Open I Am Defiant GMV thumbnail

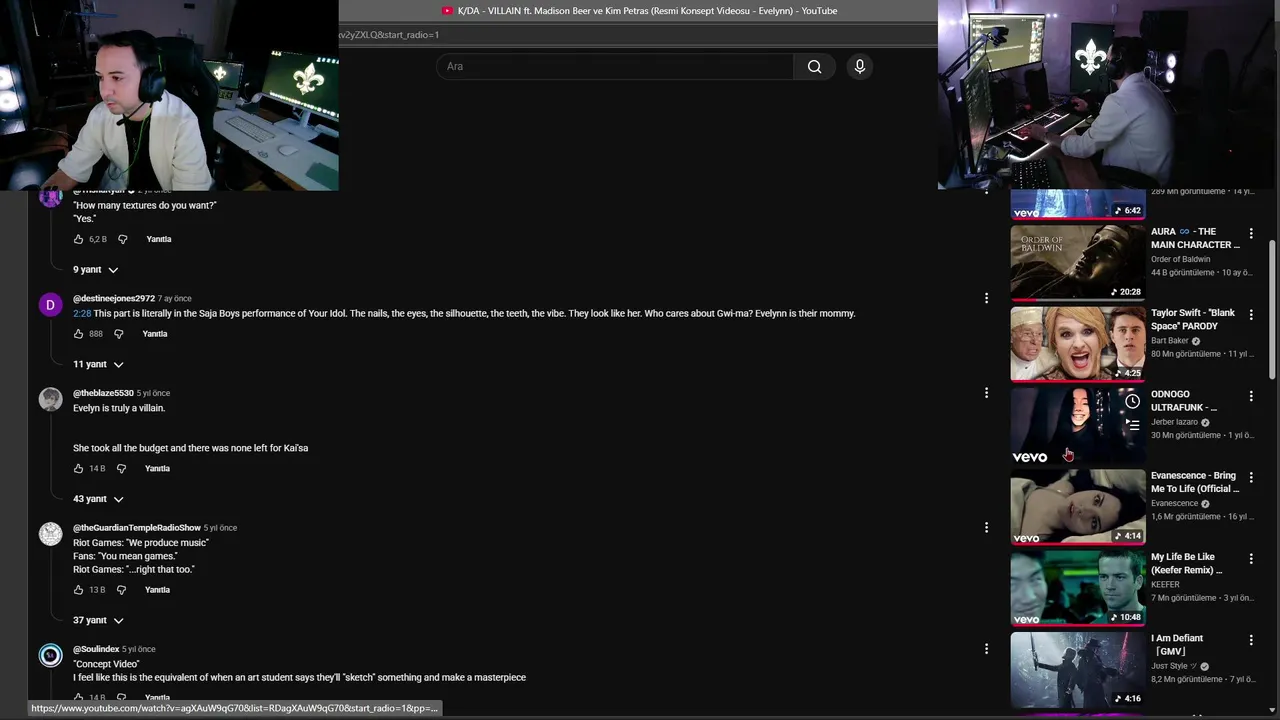pyautogui.click(x=1078, y=669)
